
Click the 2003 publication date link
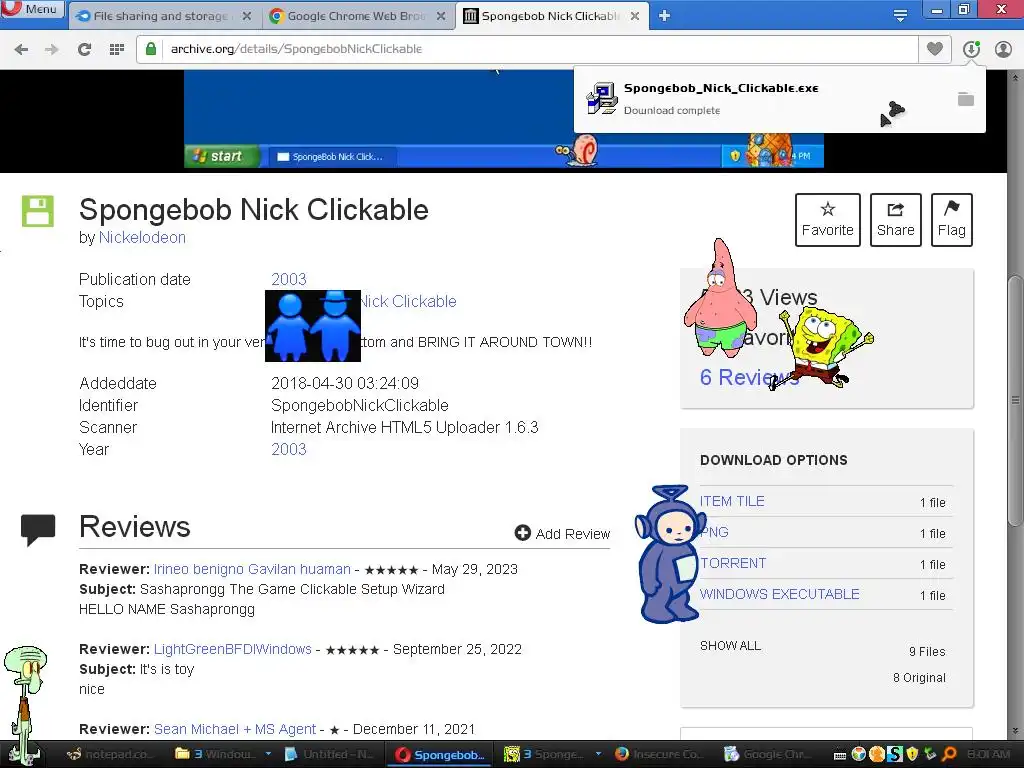pos(289,280)
